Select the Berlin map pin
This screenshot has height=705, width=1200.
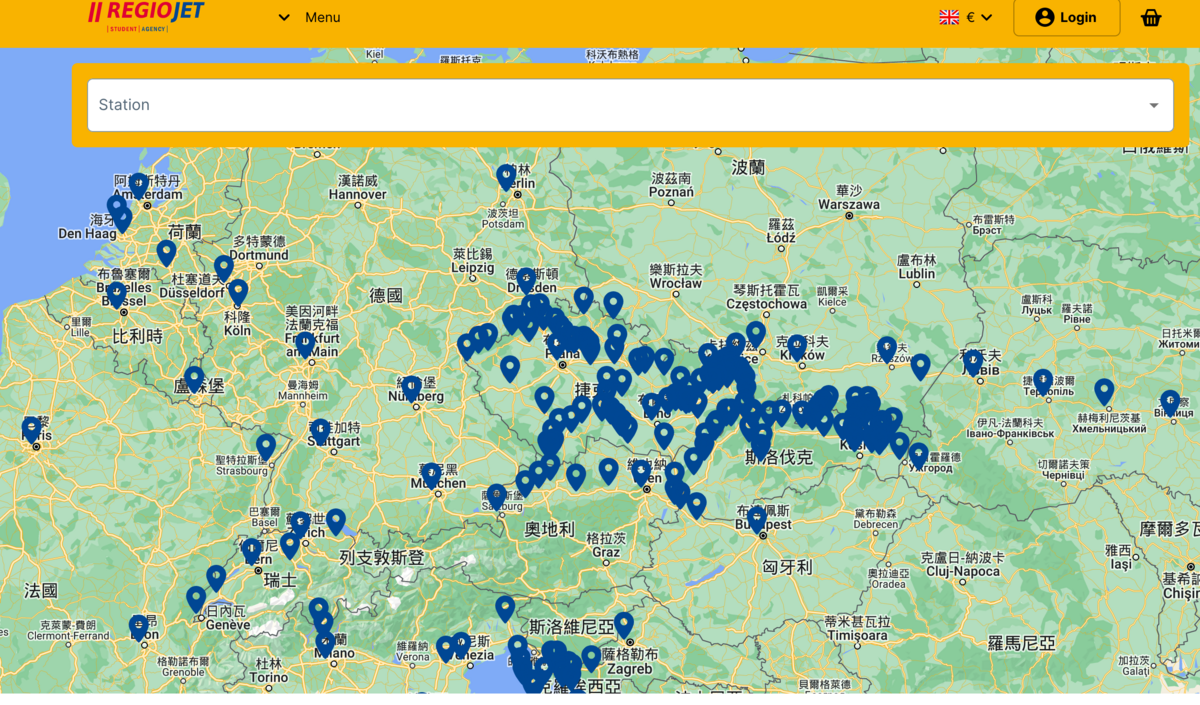pyautogui.click(x=507, y=177)
